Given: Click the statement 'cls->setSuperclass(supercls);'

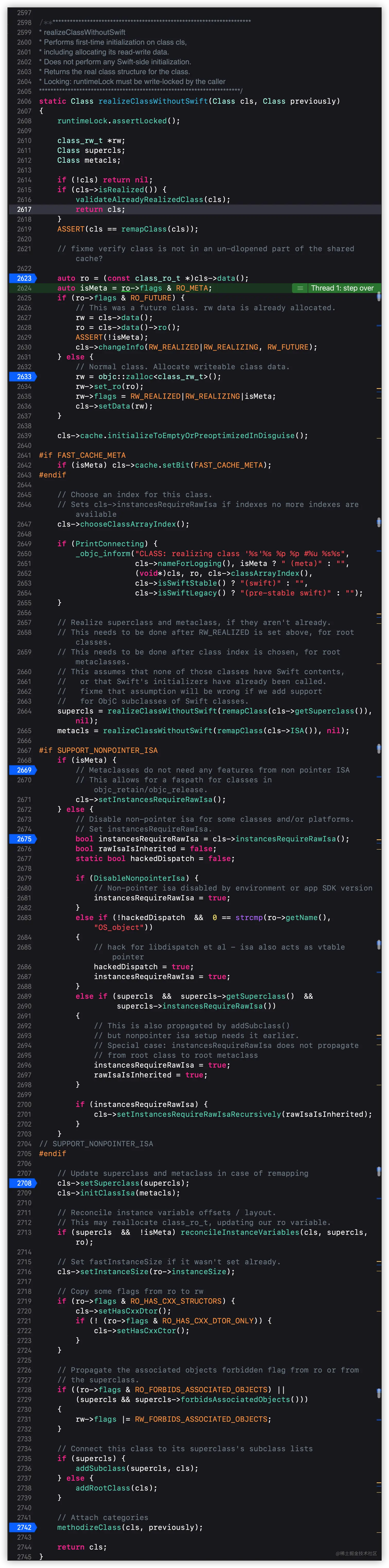Looking at the screenshot, I should tap(124, 1183).
